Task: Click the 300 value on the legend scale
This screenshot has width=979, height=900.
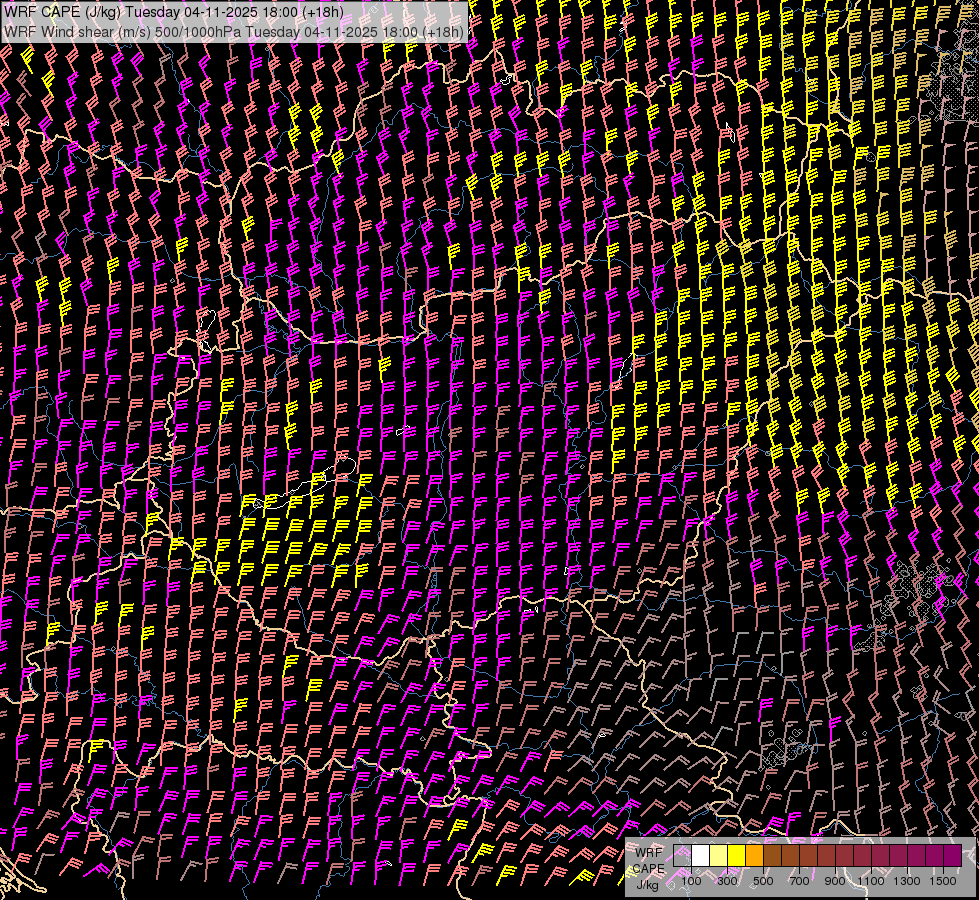Action: 727,881
